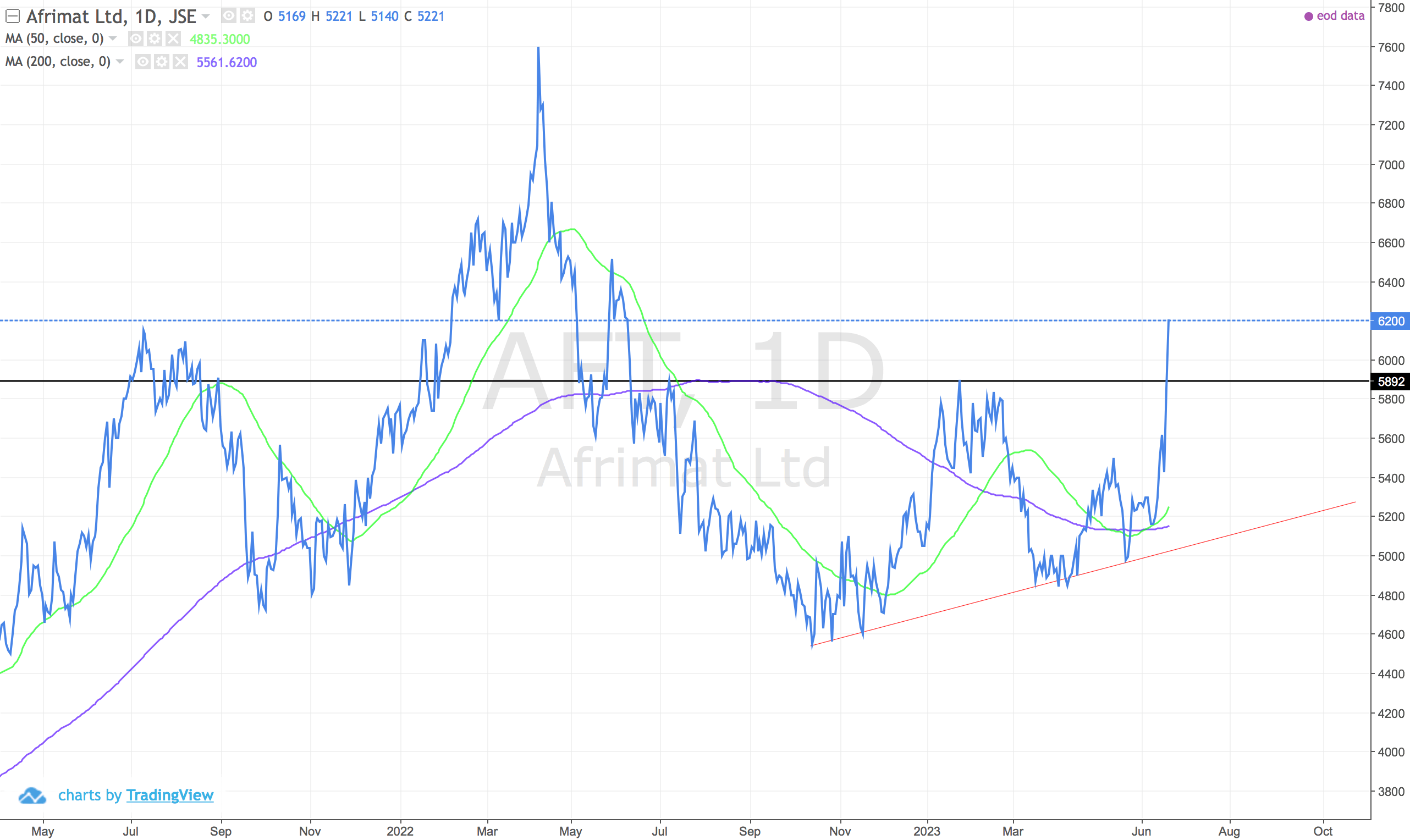This screenshot has height=840, width=1410.
Task: Click the MA (200, close, 0) label
Action: click(x=58, y=62)
